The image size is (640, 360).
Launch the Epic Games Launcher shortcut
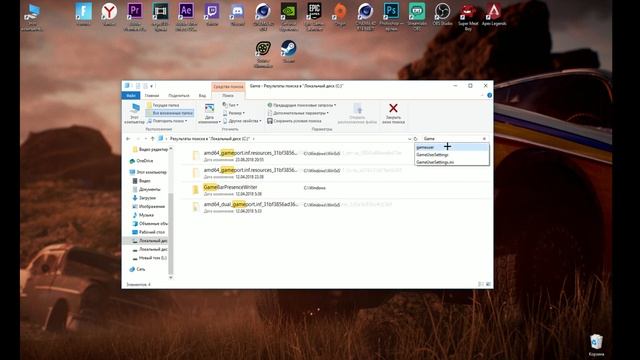click(x=314, y=12)
